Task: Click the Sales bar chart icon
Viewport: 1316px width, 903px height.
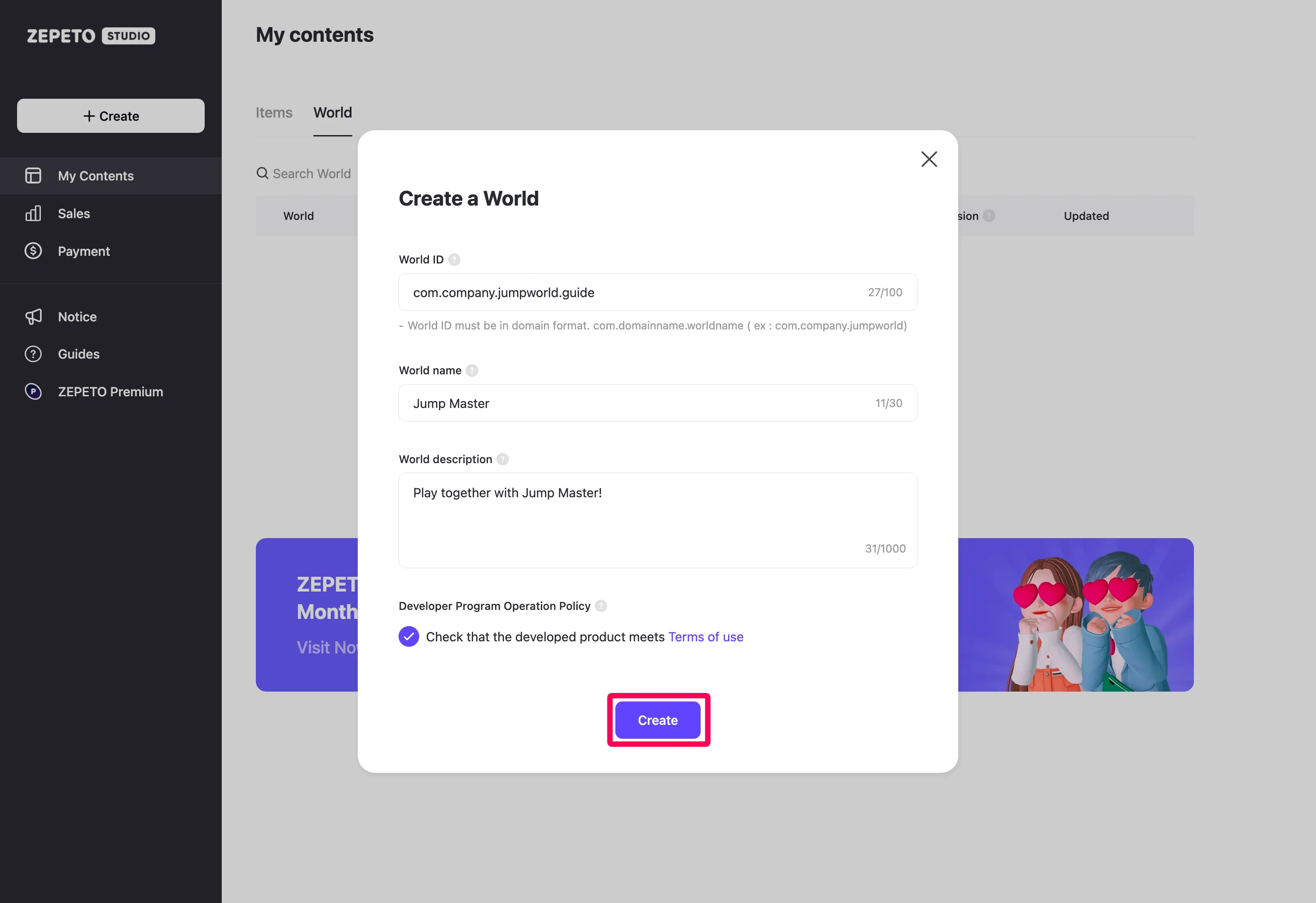Action: [x=33, y=214]
